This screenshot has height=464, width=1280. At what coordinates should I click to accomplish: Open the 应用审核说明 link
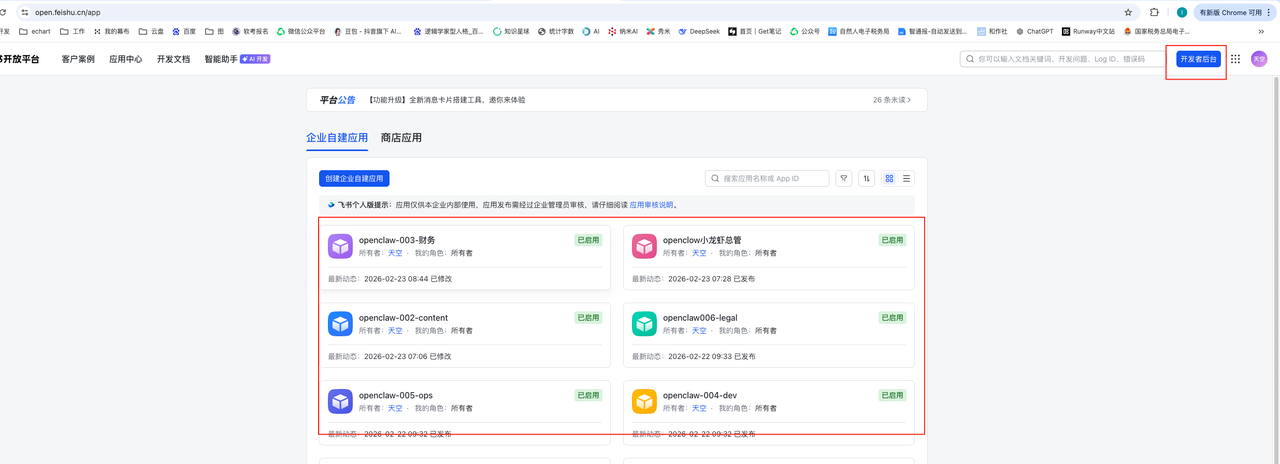(651, 205)
